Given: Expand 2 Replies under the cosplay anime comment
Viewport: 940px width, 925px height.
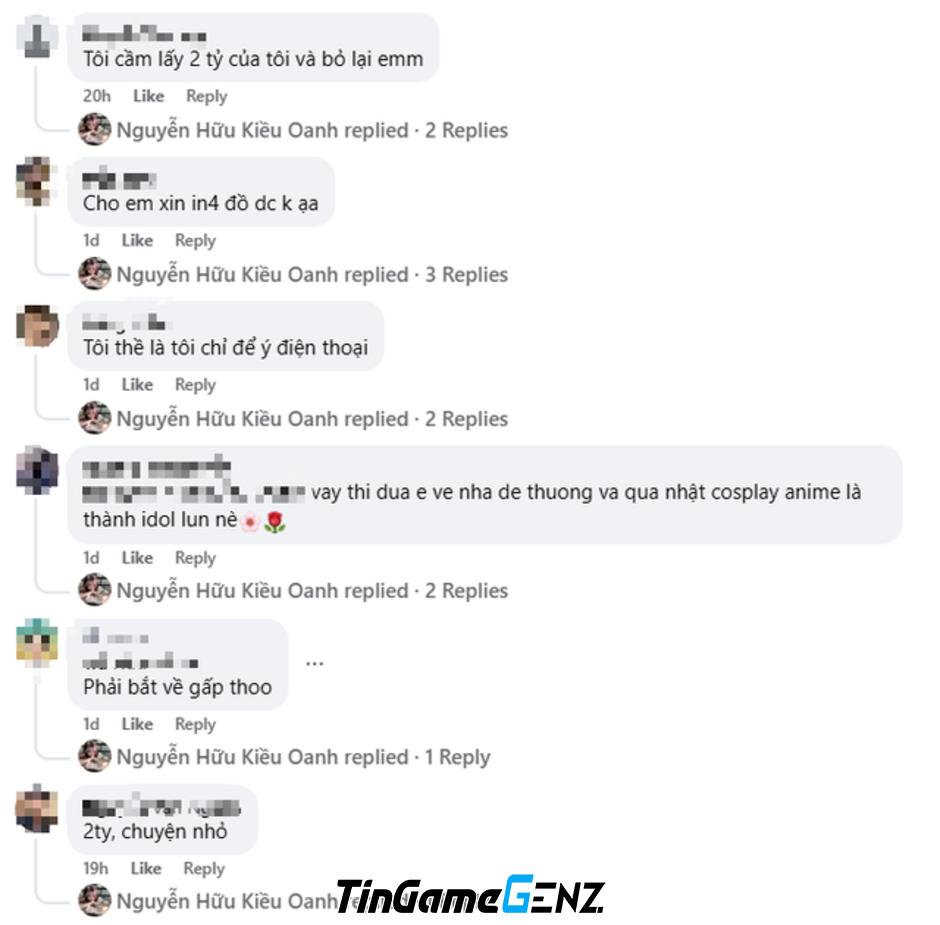Looking at the screenshot, I should (x=466, y=590).
